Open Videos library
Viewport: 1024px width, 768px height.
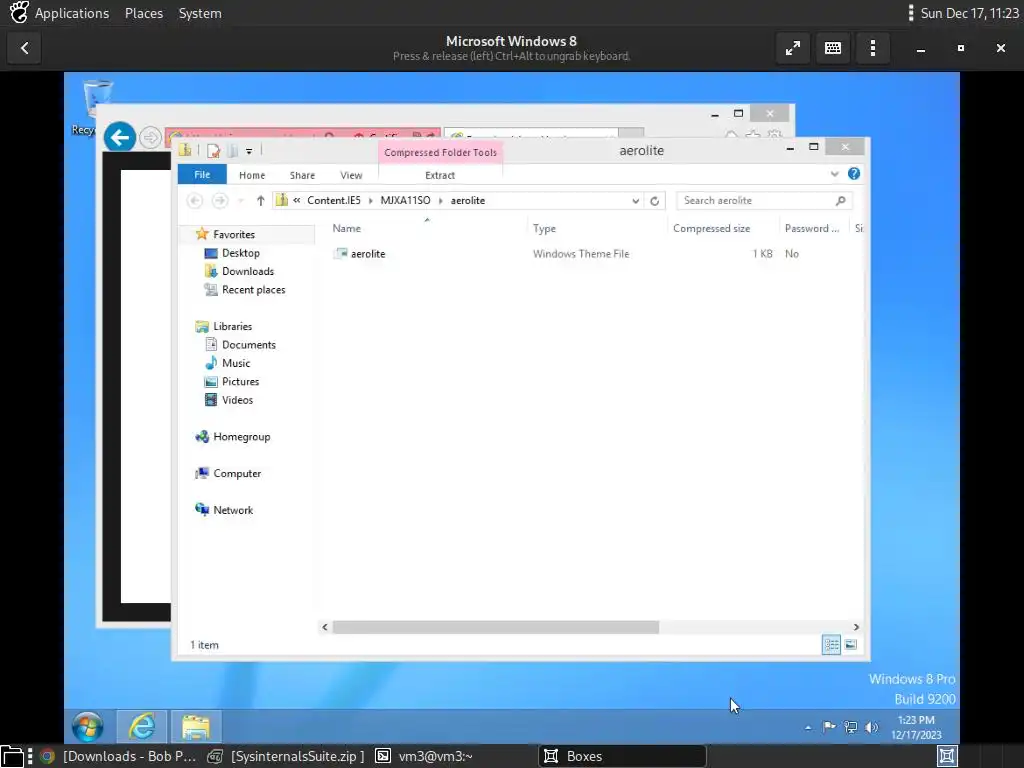[x=237, y=400]
